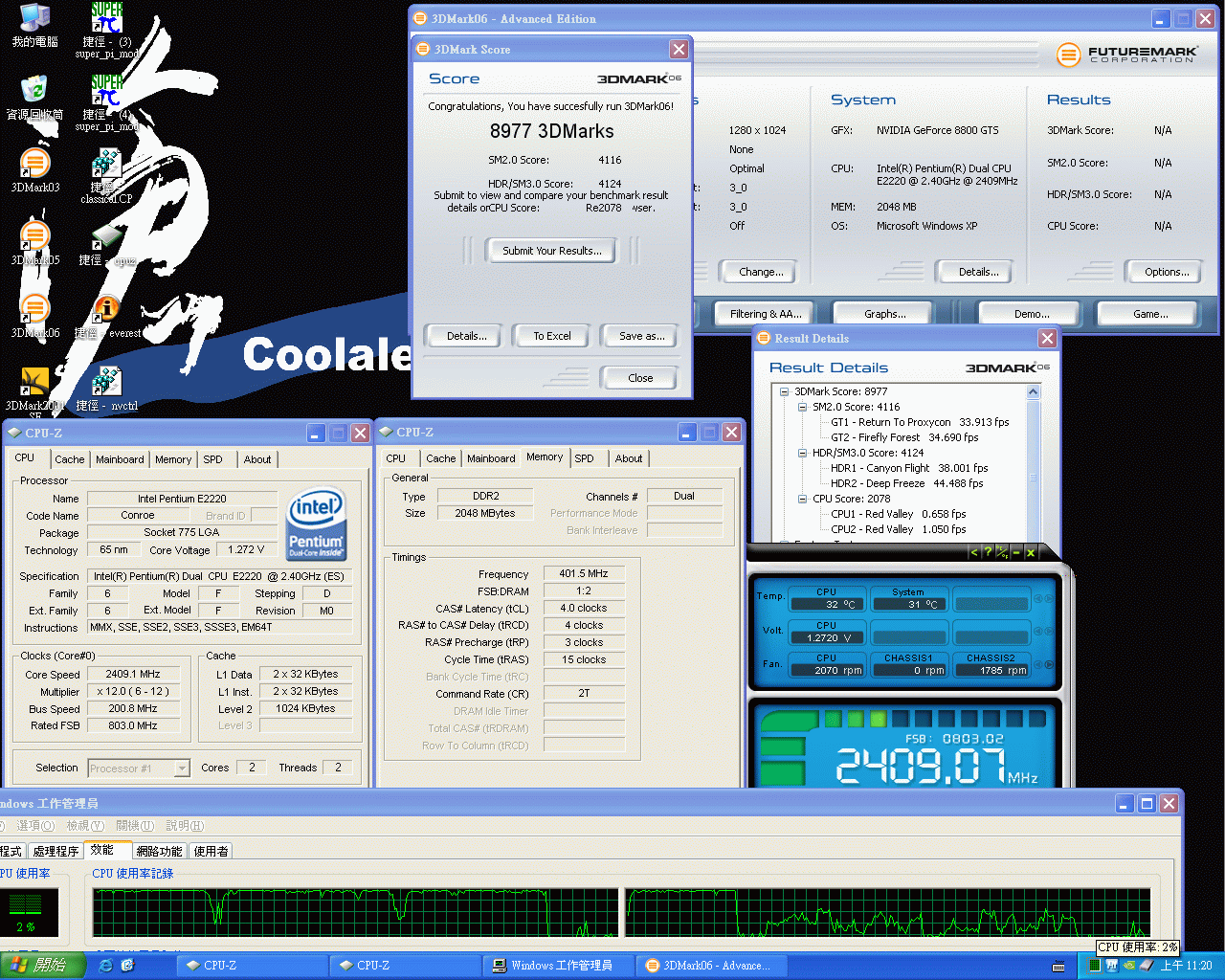Click the second quick launch icon
1225x980 pixels.
click(127, 966)
